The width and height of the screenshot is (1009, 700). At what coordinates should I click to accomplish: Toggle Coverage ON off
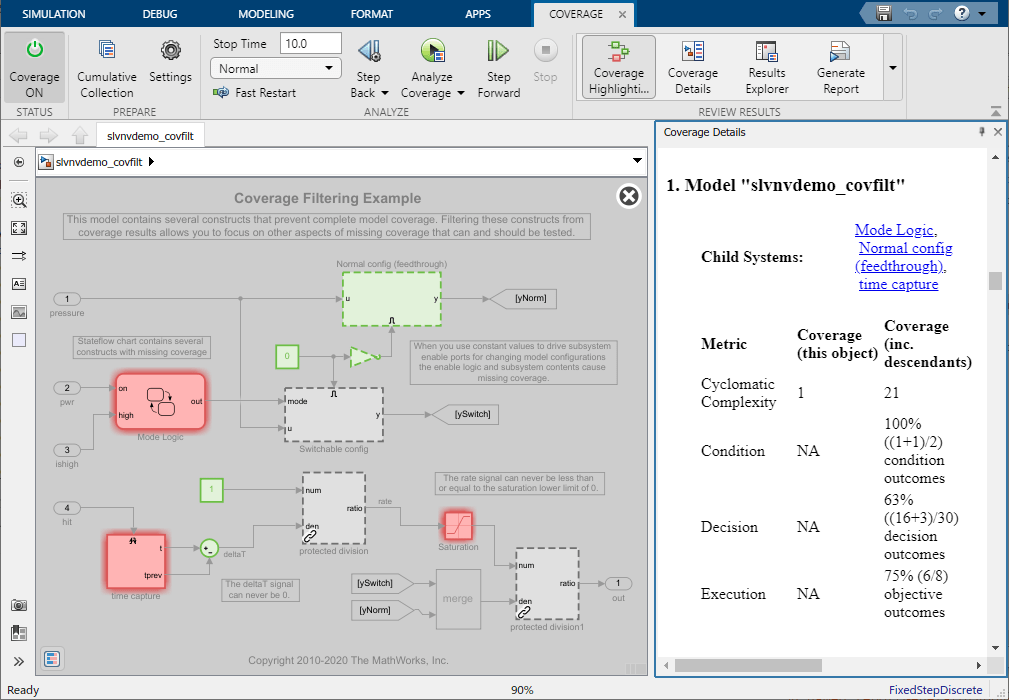tap(34, 67)
